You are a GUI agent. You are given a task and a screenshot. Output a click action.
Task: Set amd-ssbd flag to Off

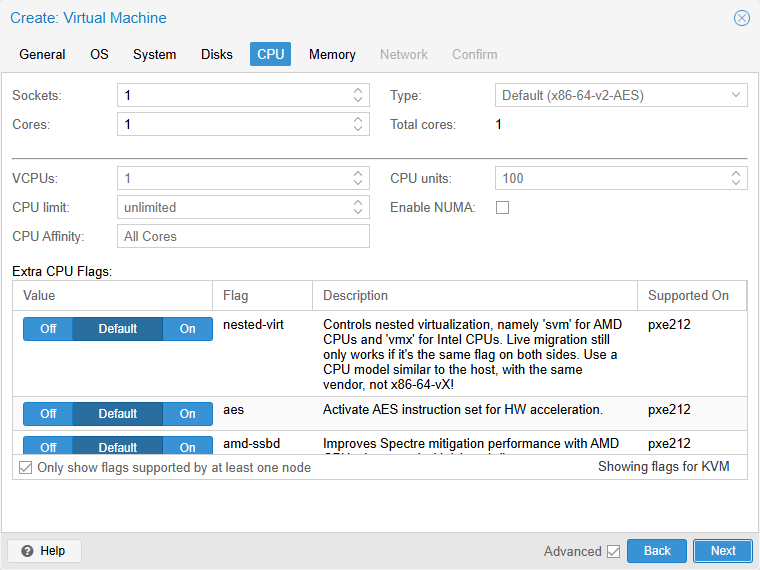click(48, 445)
